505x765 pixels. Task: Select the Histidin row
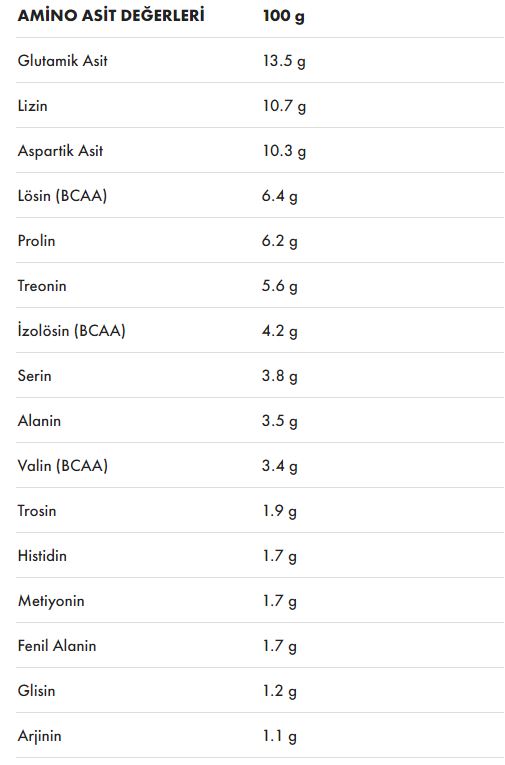[x=260, y=555]
